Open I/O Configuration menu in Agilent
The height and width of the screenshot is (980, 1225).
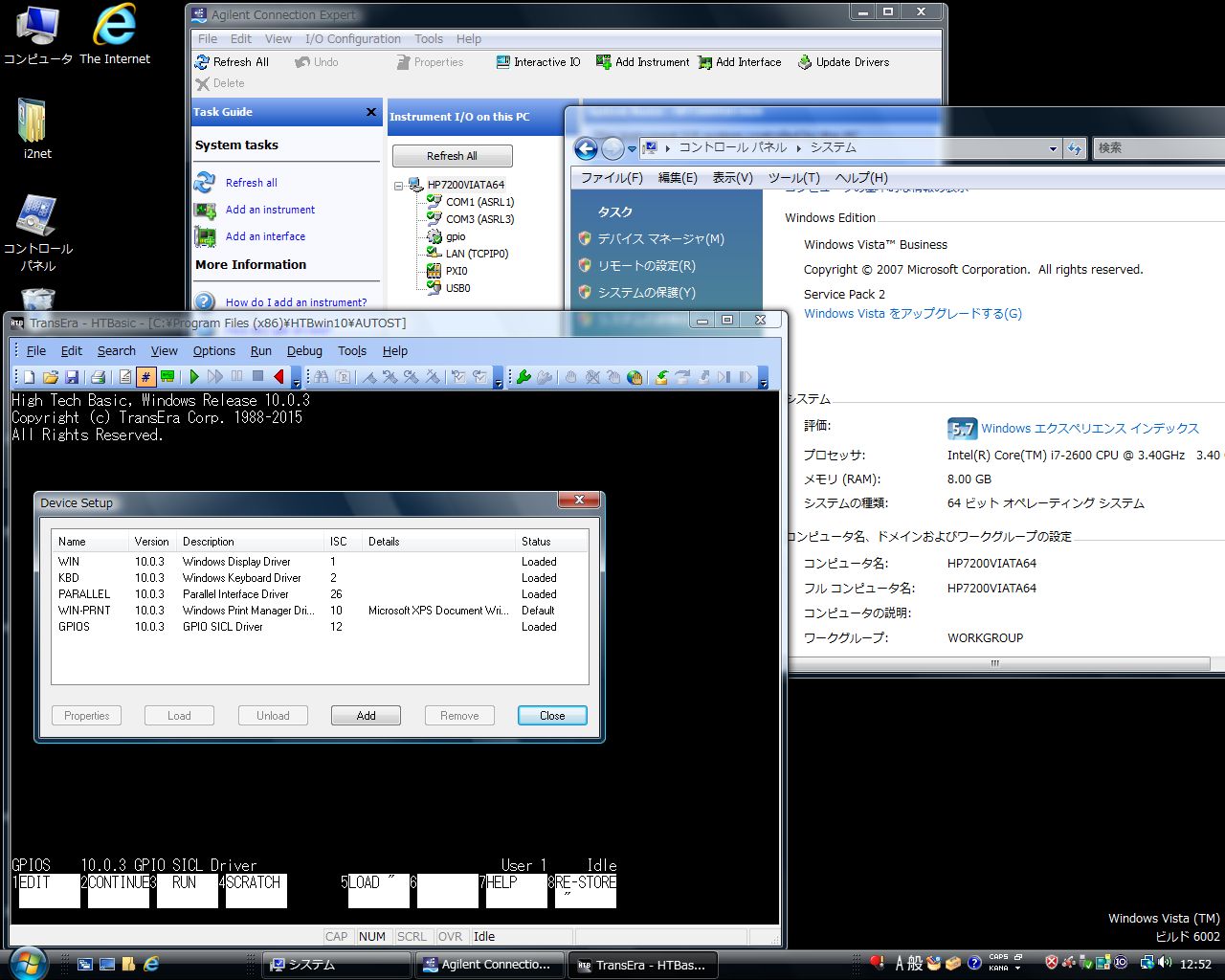pyautogui.click(x=353, y=39)
